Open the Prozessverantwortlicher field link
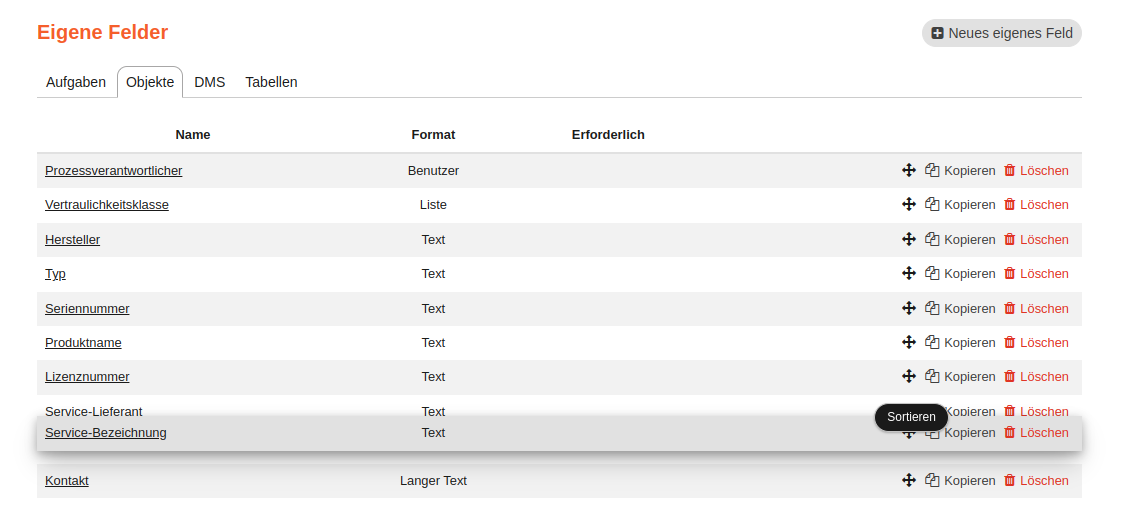Screen dimensions: 1129x531 [x=113, y=171]
